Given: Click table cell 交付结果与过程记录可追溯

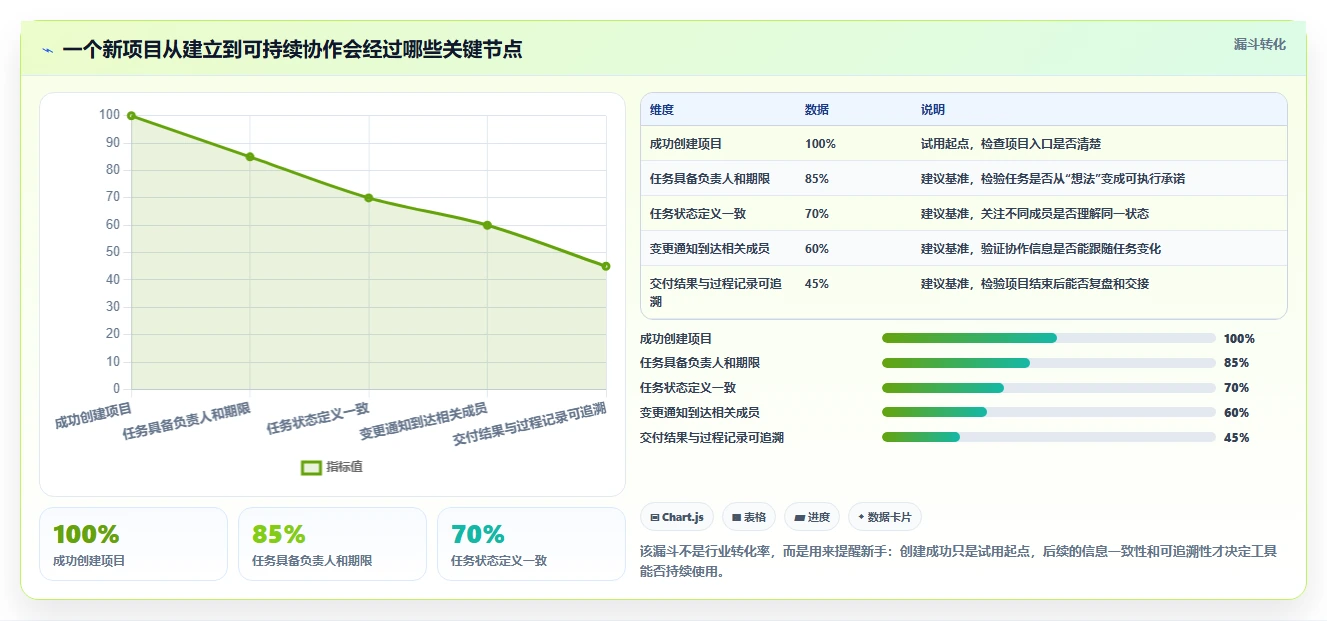Looking at the screenshot, I should point(716,293).
